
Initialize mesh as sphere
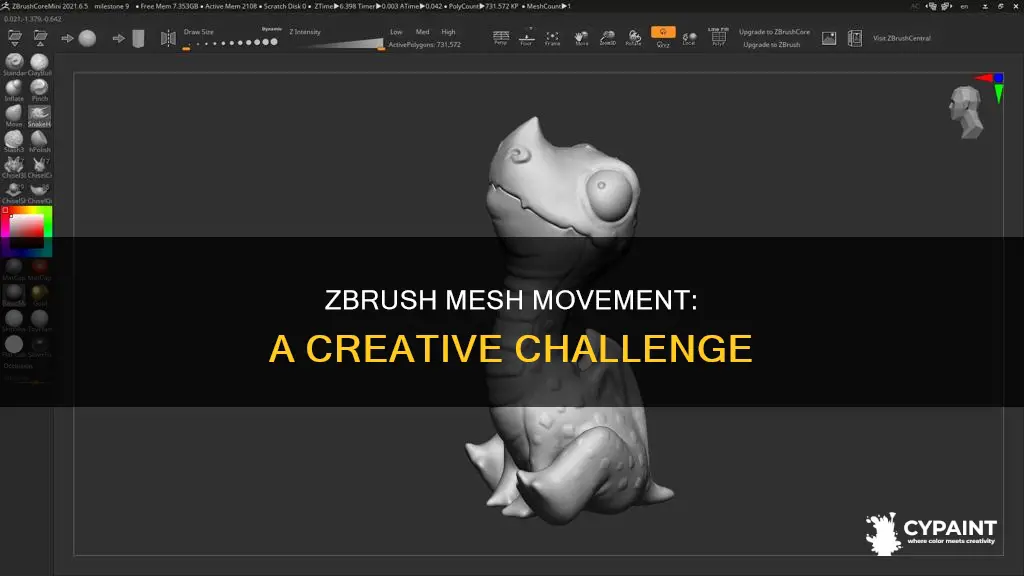point(87,39)
